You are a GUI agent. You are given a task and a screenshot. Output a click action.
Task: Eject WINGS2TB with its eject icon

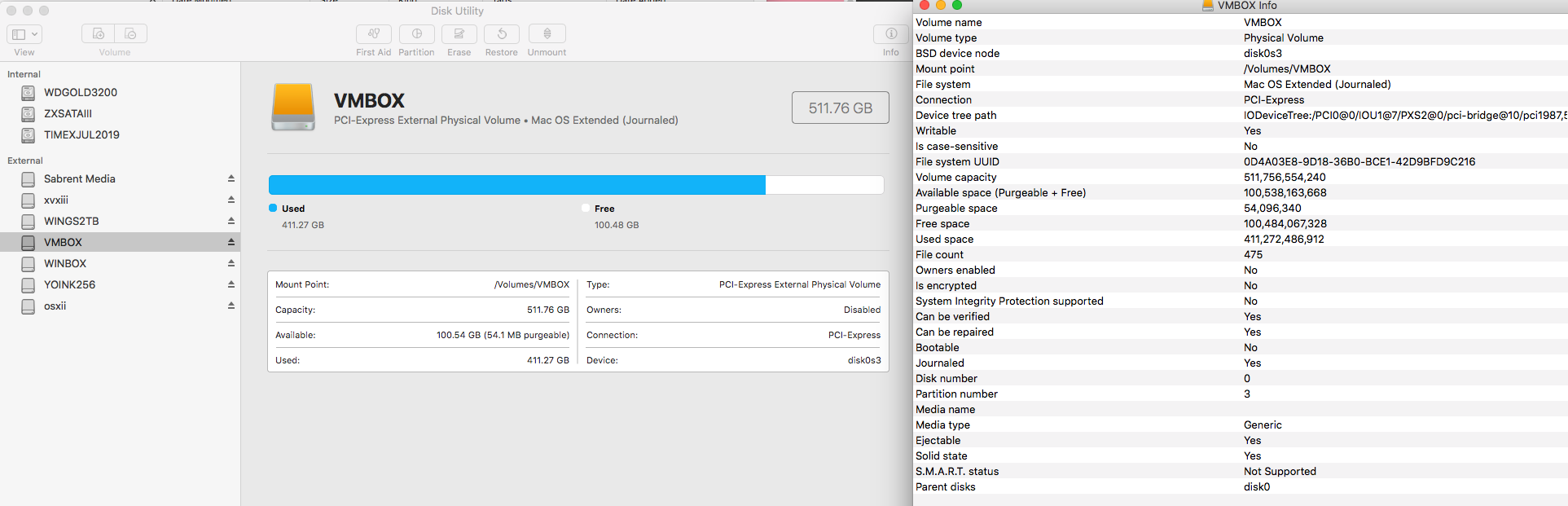click(x=231, y=221)
